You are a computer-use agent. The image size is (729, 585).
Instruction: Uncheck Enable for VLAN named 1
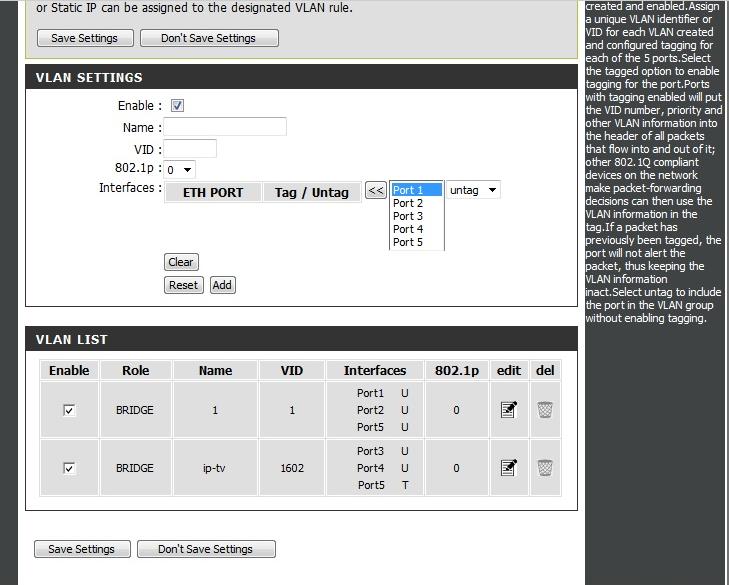pos(69,410)
